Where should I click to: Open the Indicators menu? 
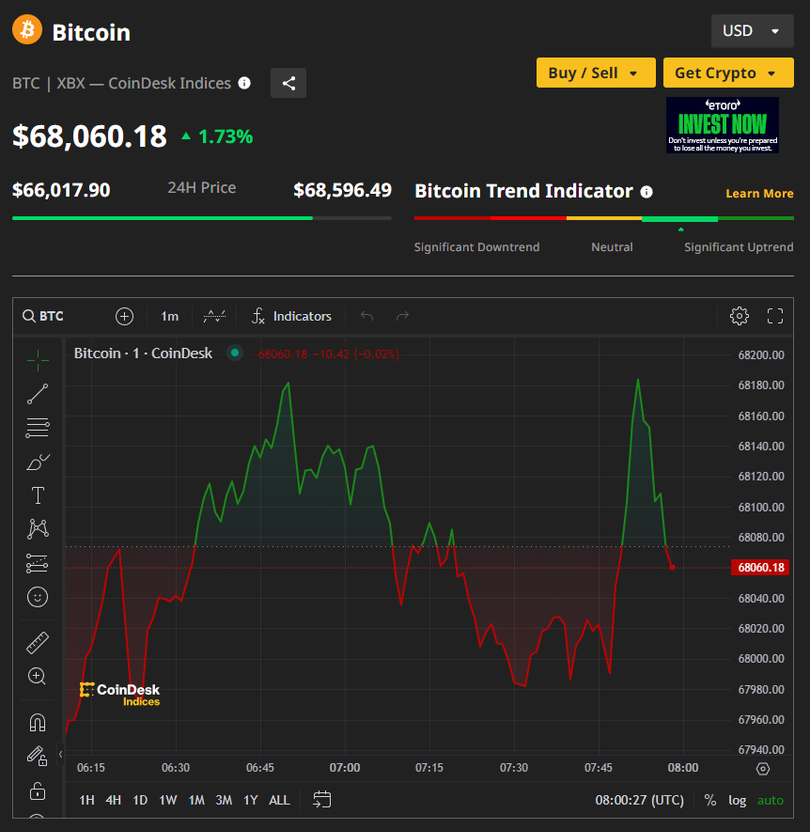point(291,316)
